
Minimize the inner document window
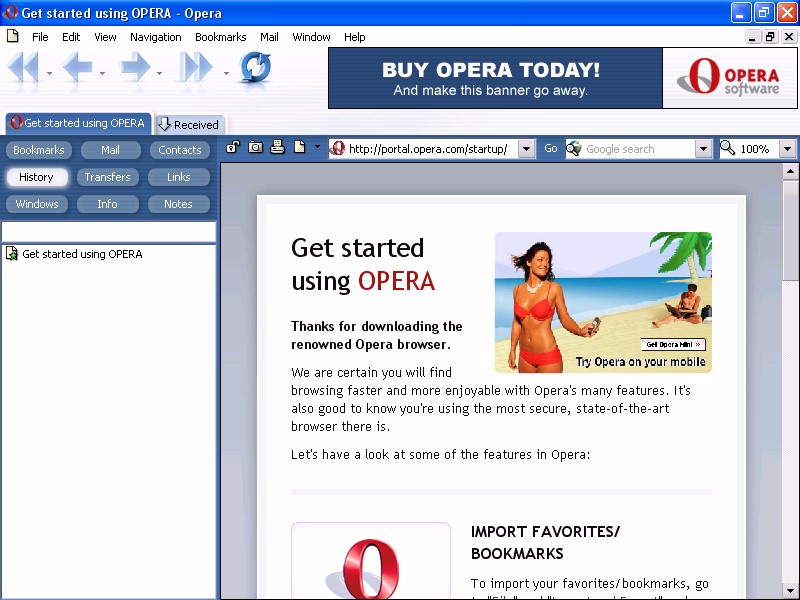click(752, 37)
